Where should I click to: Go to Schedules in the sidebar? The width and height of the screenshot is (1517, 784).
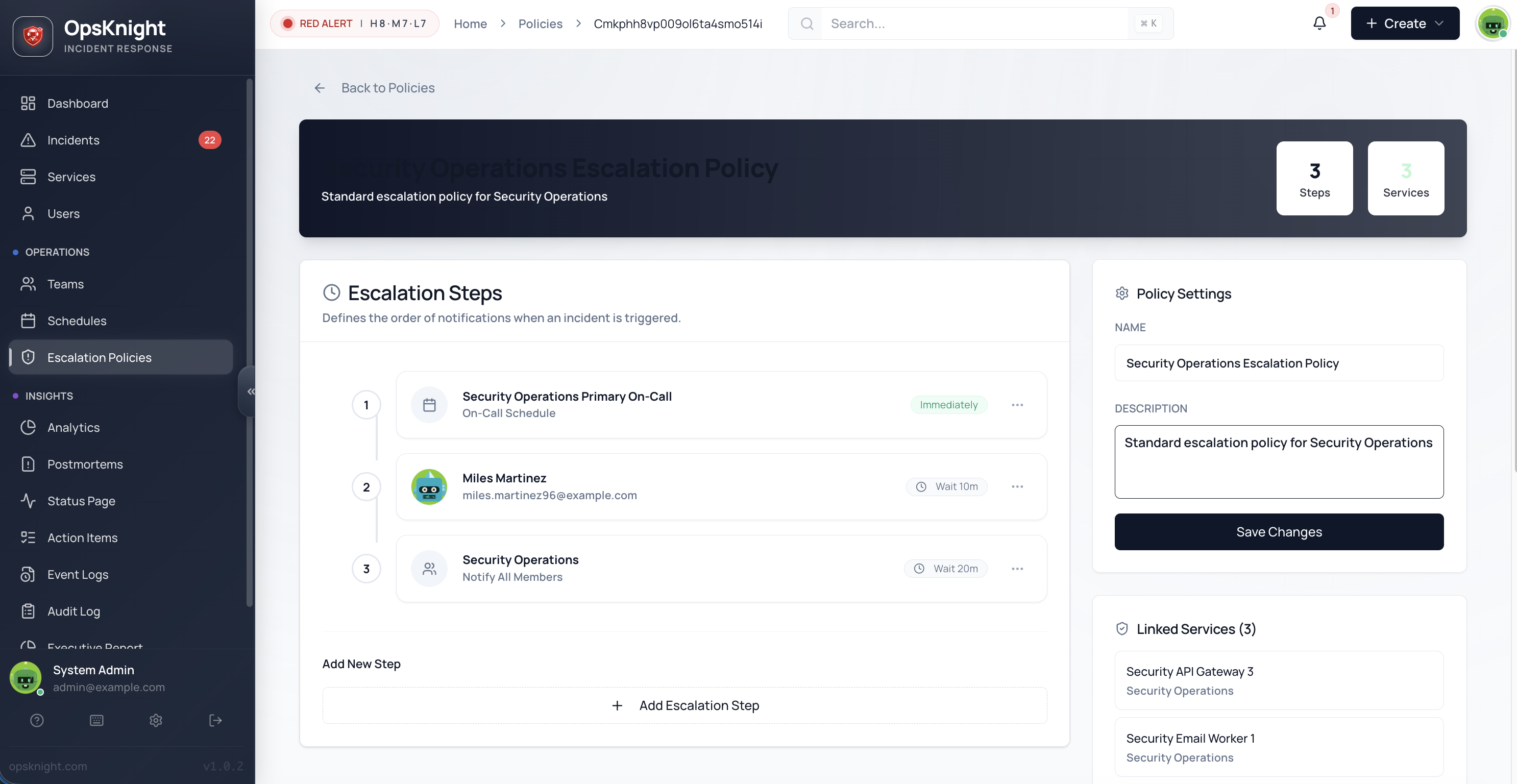pyautogui.click(x=77, y=321)
